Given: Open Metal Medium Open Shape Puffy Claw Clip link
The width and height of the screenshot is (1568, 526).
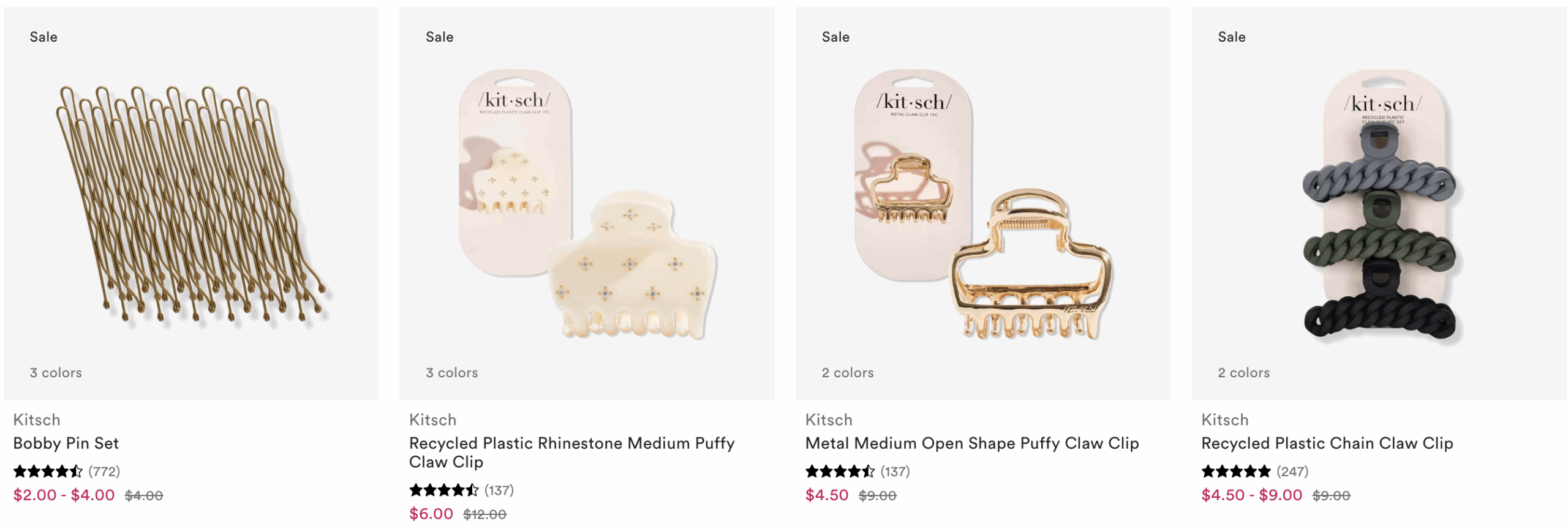Looking at the screenshot, I should [971, 443].
